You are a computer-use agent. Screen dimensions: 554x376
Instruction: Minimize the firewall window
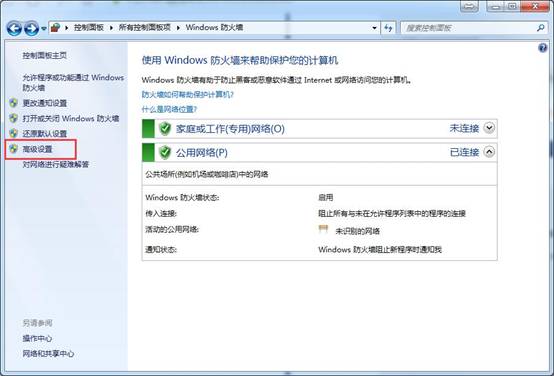point(495,6)
